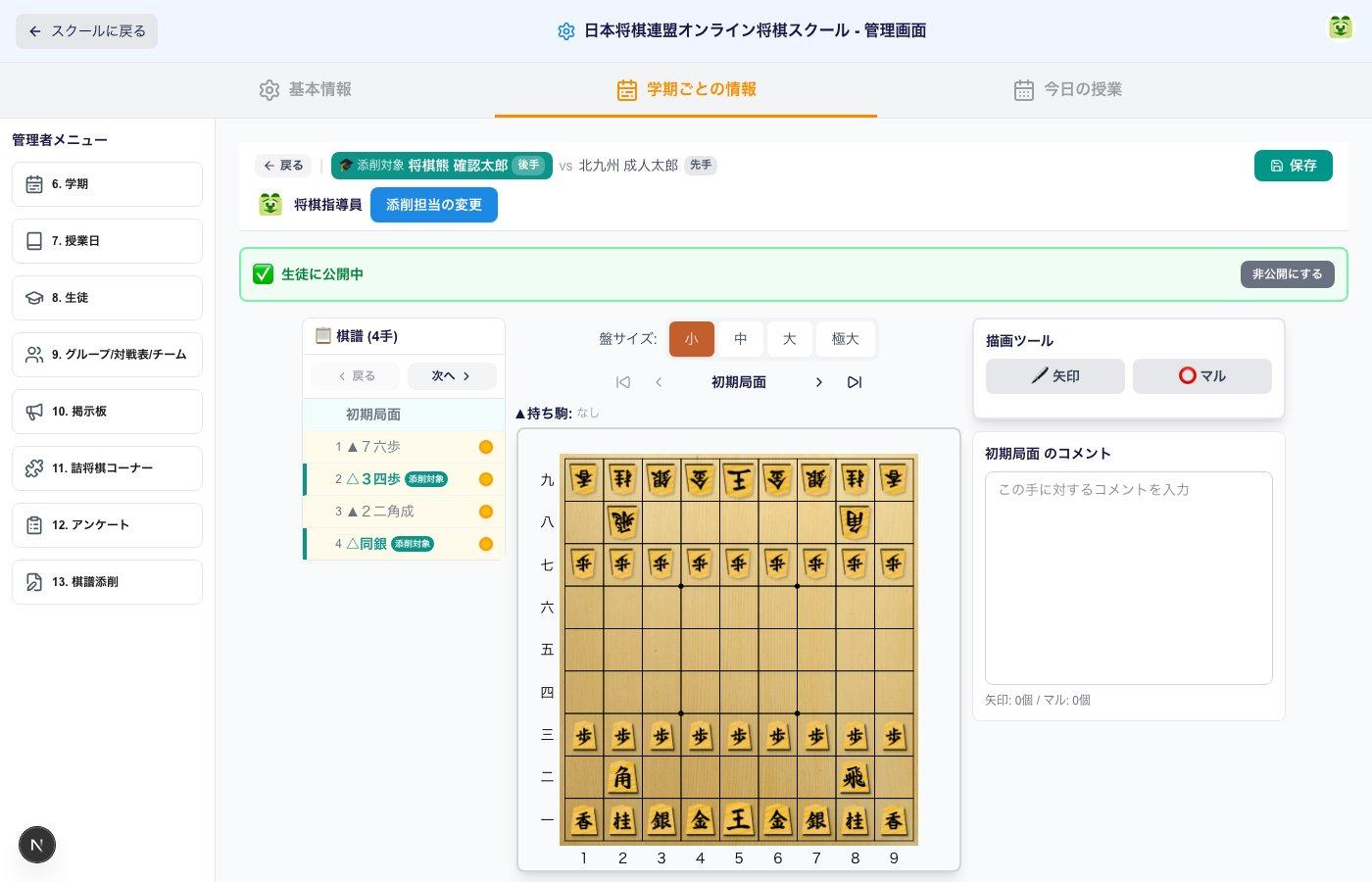
Task: Step back one move with left chevron
Action: click(659, 382)
